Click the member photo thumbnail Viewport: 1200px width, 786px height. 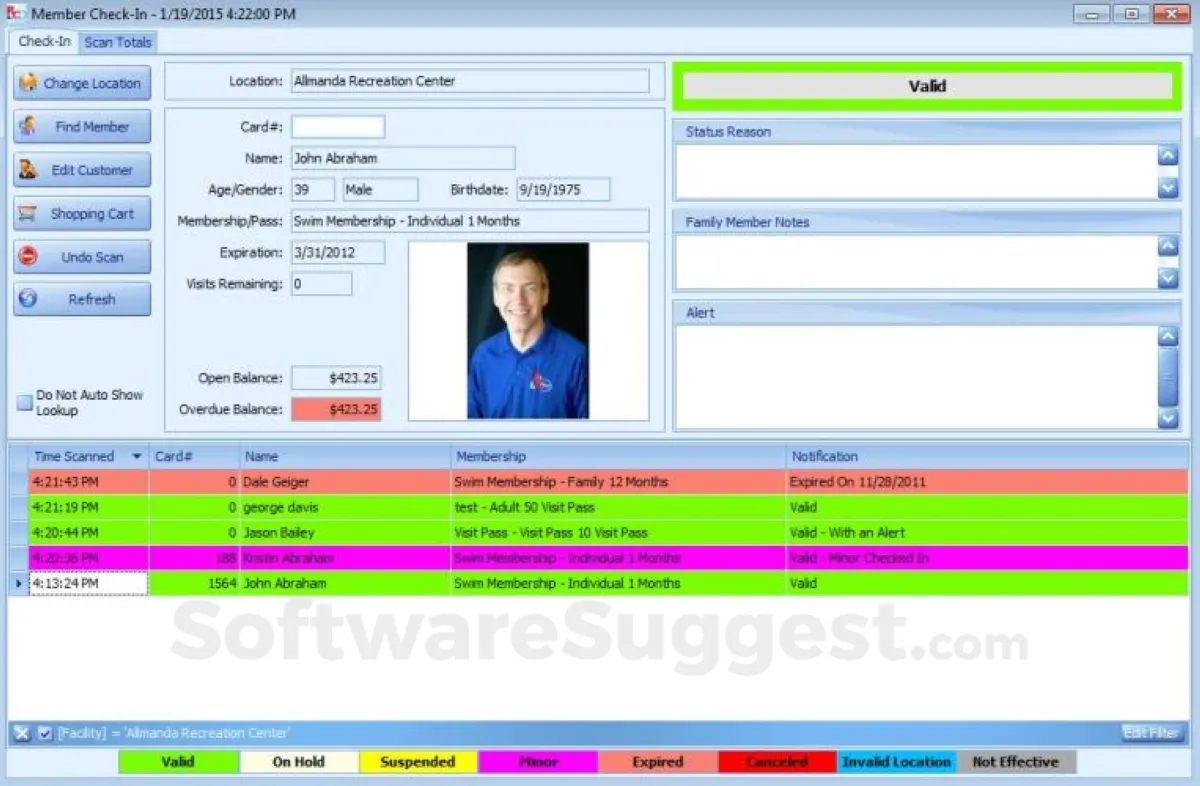pyautogui.click(x=528, y=331)
